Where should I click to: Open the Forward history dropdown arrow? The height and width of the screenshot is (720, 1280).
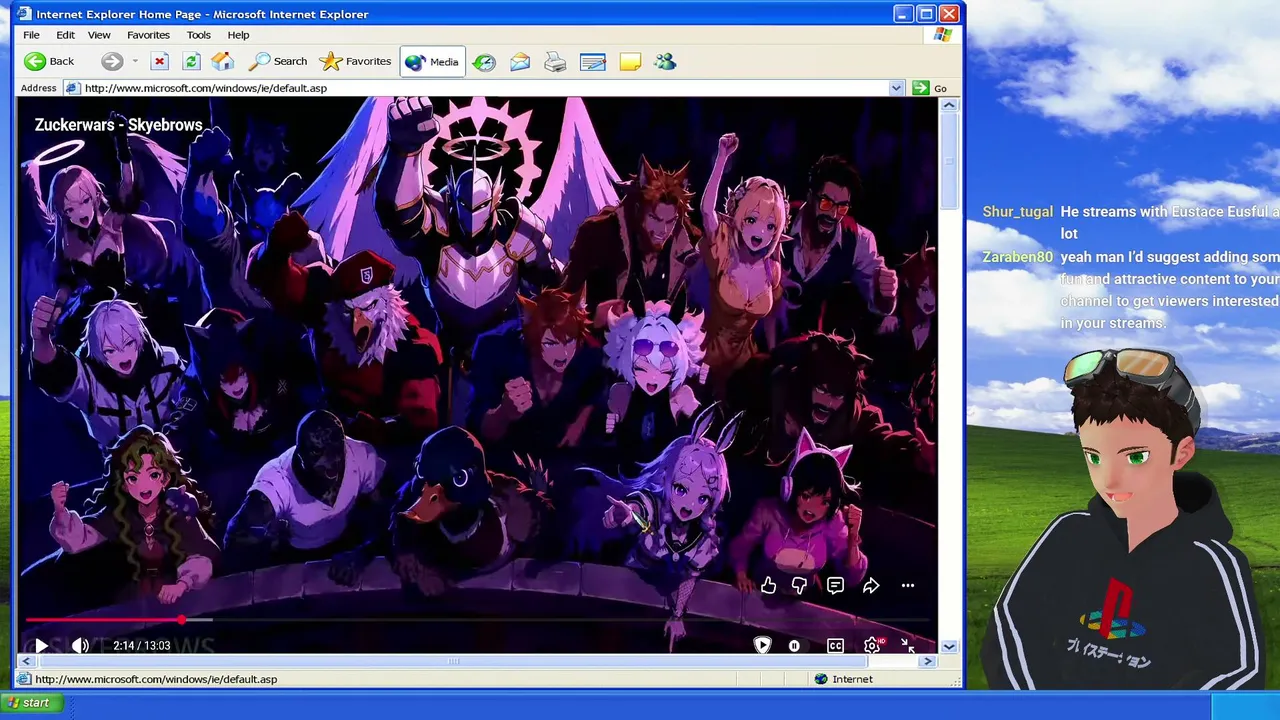point(135,61)
